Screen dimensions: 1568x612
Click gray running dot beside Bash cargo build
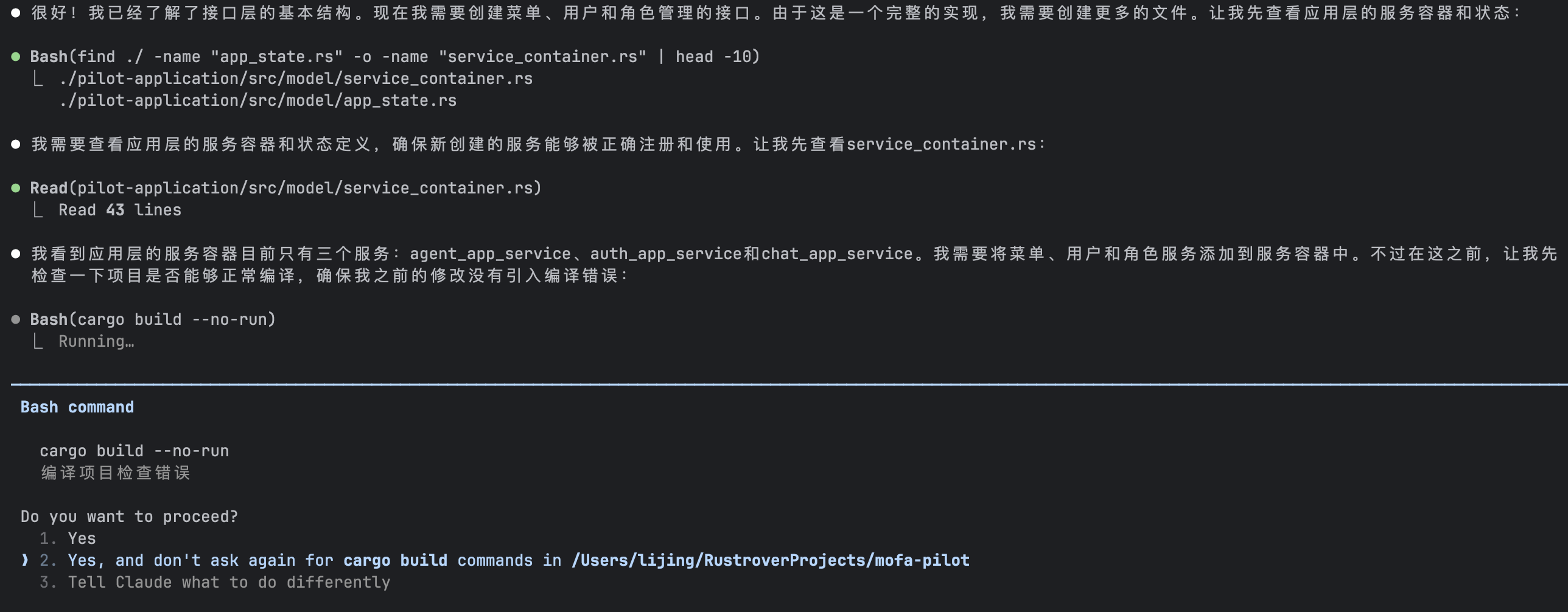point(16,320)
